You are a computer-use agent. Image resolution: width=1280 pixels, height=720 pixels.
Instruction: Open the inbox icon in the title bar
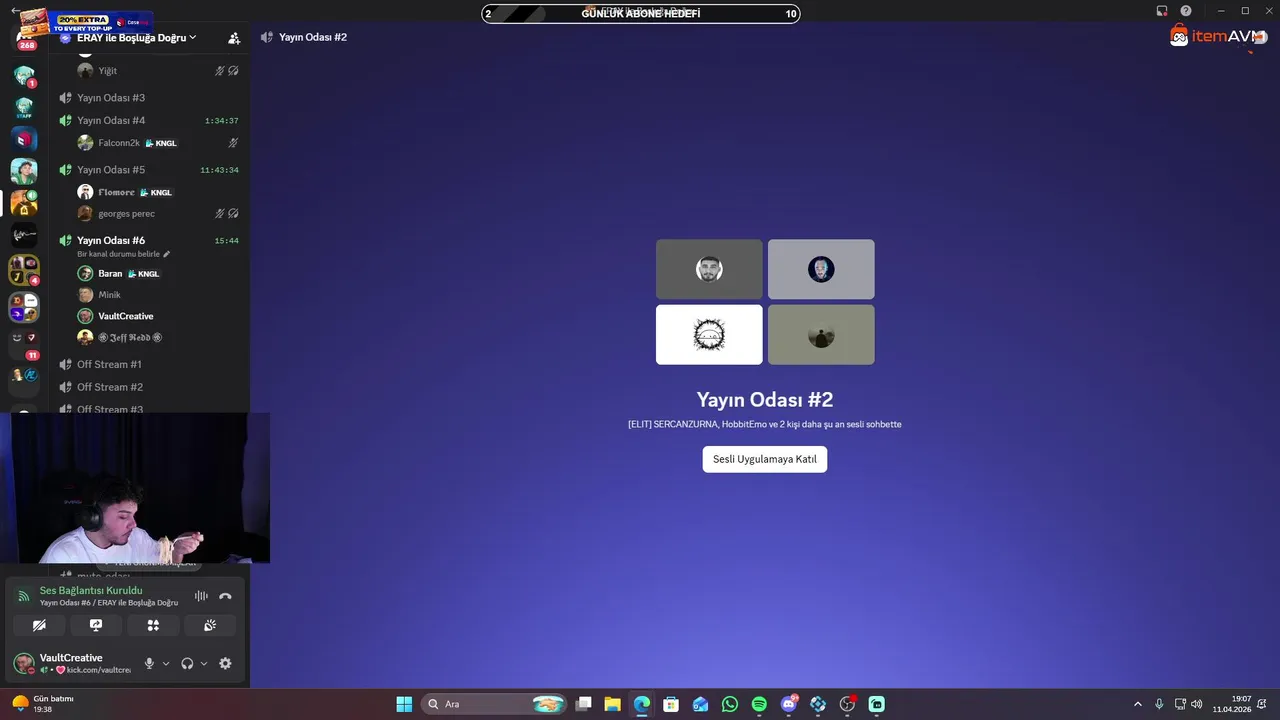1162,11
